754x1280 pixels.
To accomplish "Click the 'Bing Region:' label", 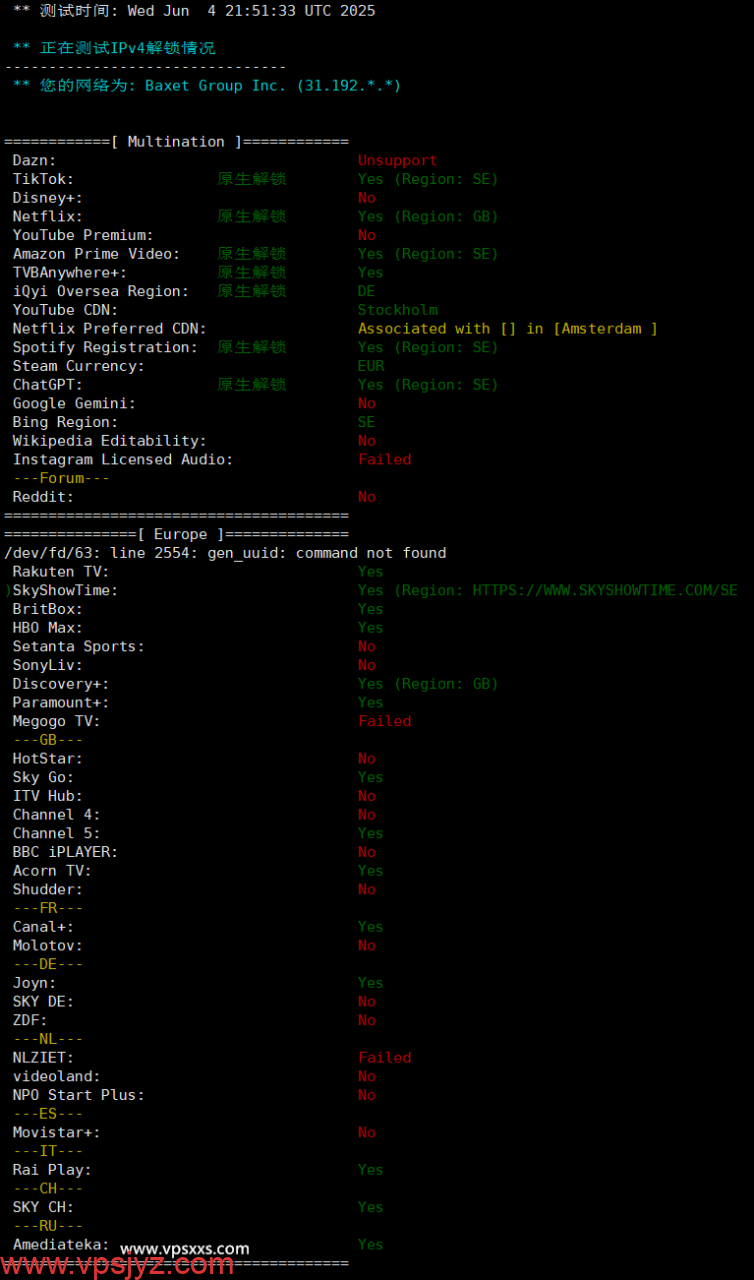I will tap(66, 422).
